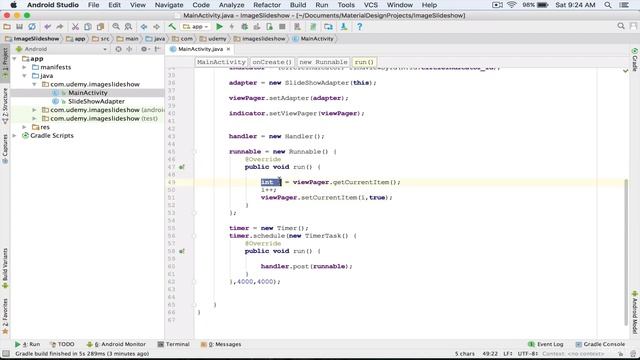Screen dimensions: 640x360
Task: Select MainActivity in the project tree
Action: 87,93
